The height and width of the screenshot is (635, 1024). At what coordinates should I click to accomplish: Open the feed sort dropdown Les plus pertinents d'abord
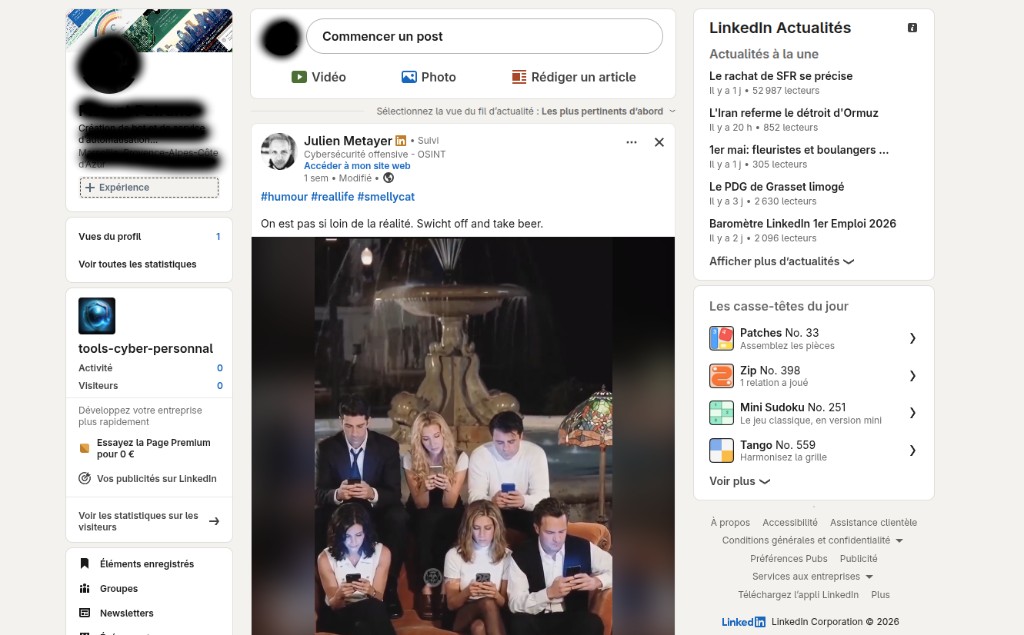607,111
